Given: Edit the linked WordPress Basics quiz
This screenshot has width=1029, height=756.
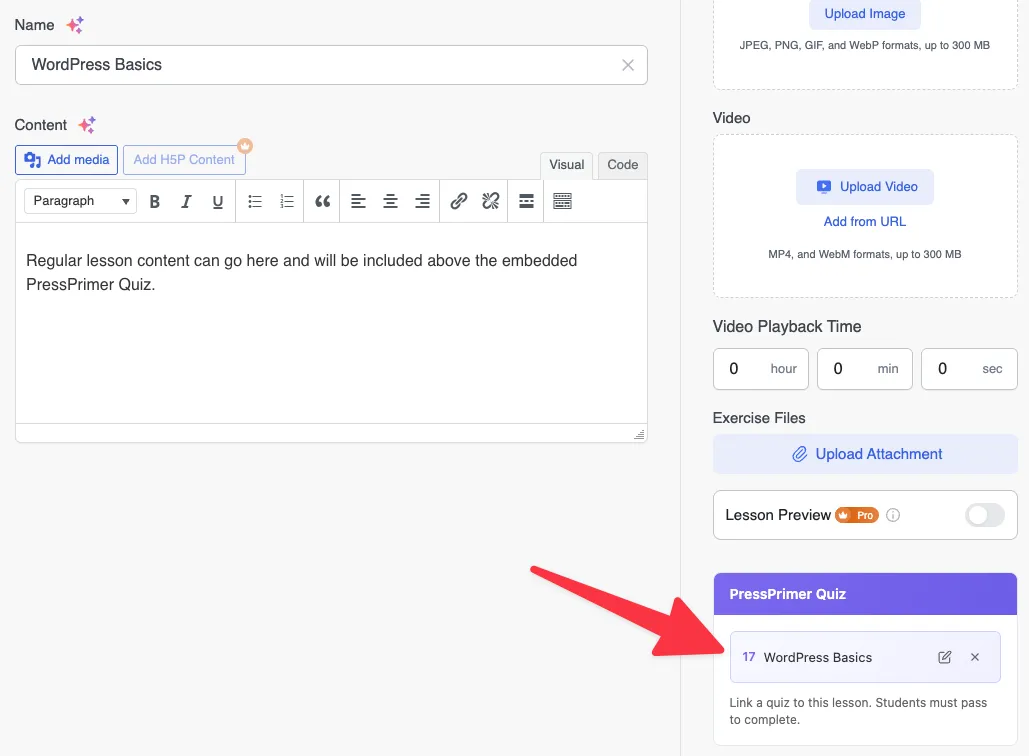Looking at the screenshot, I should coord(944,657).
